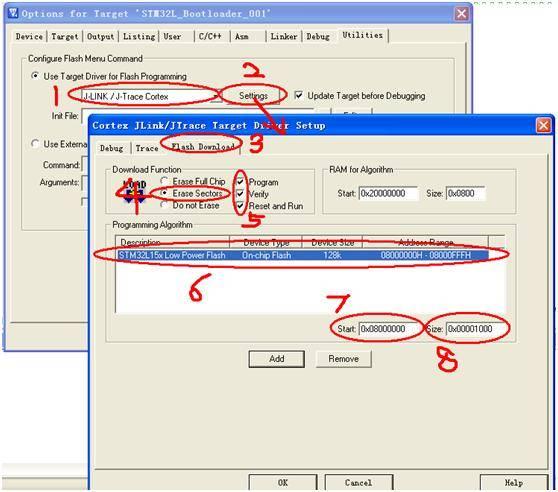
Task: Switch to the Linker tab
Action: pyautogui.click(x=284, y=36)
